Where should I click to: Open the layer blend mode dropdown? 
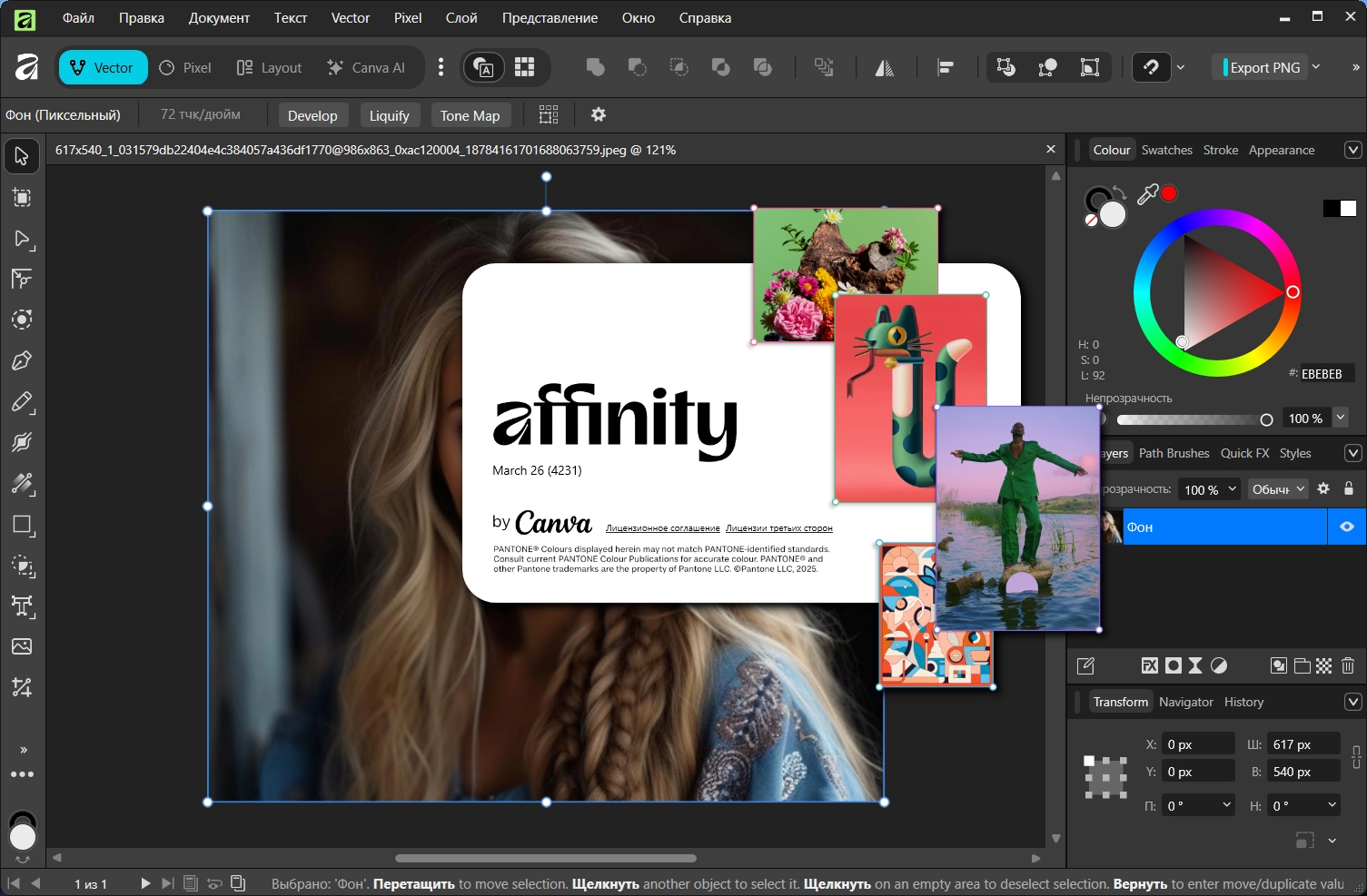point(1278,489)
